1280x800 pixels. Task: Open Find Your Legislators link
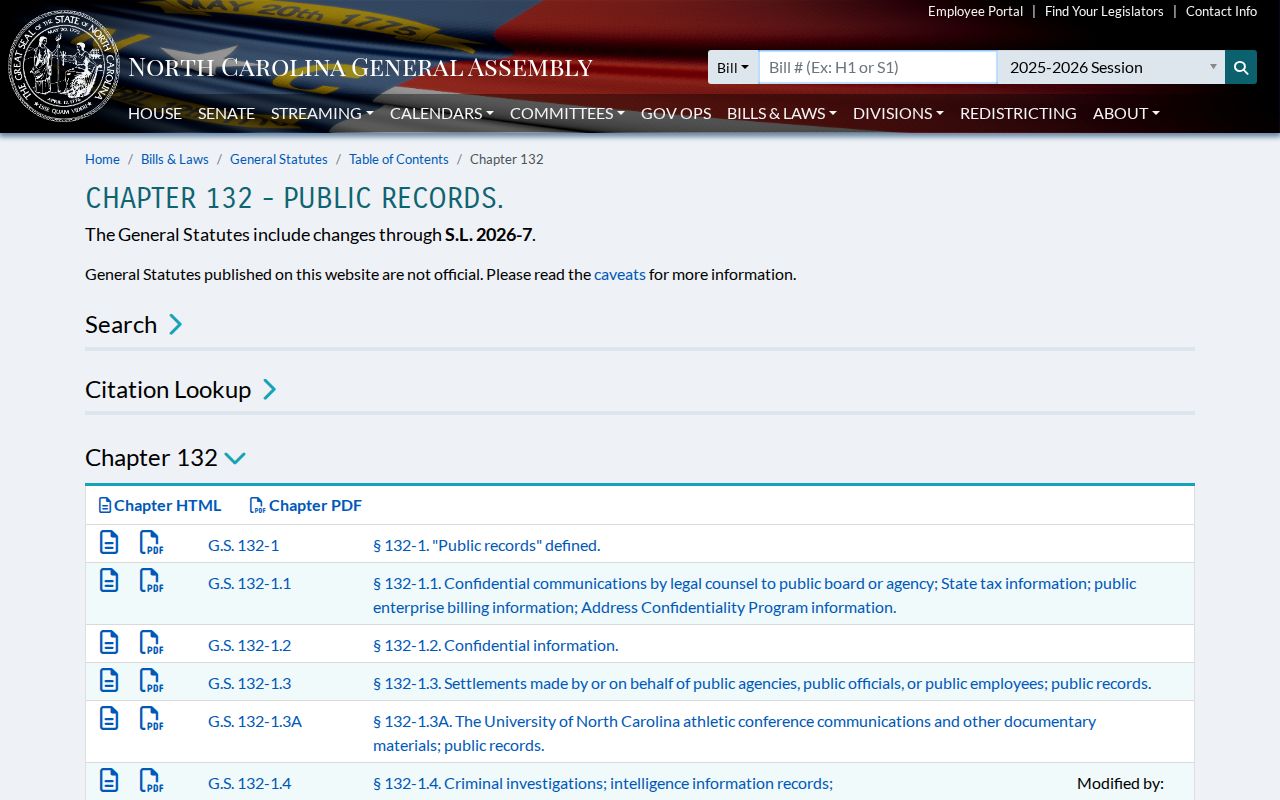click(1104, 11)
